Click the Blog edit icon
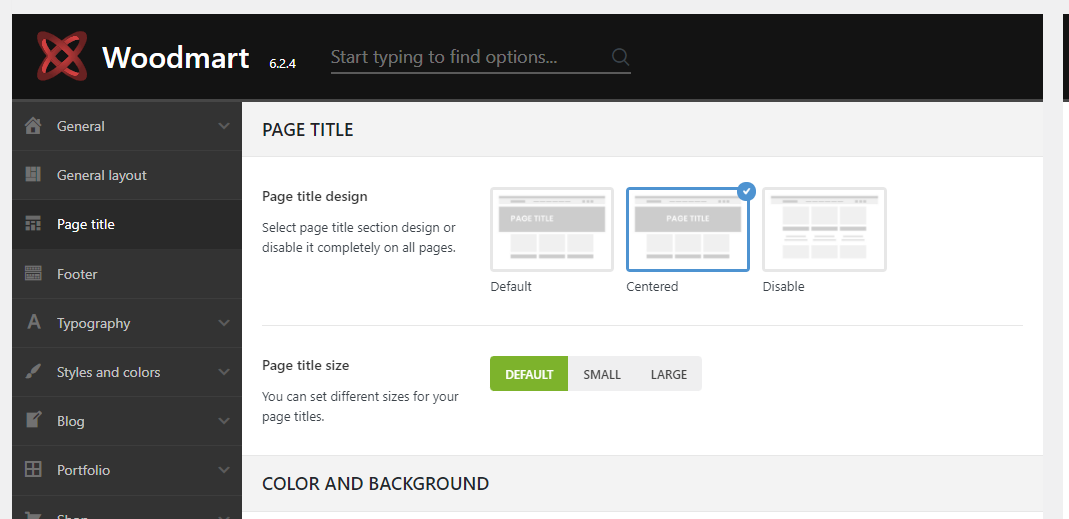The width and height of the screenshot is (1069, 519). [x=33, y=420]
